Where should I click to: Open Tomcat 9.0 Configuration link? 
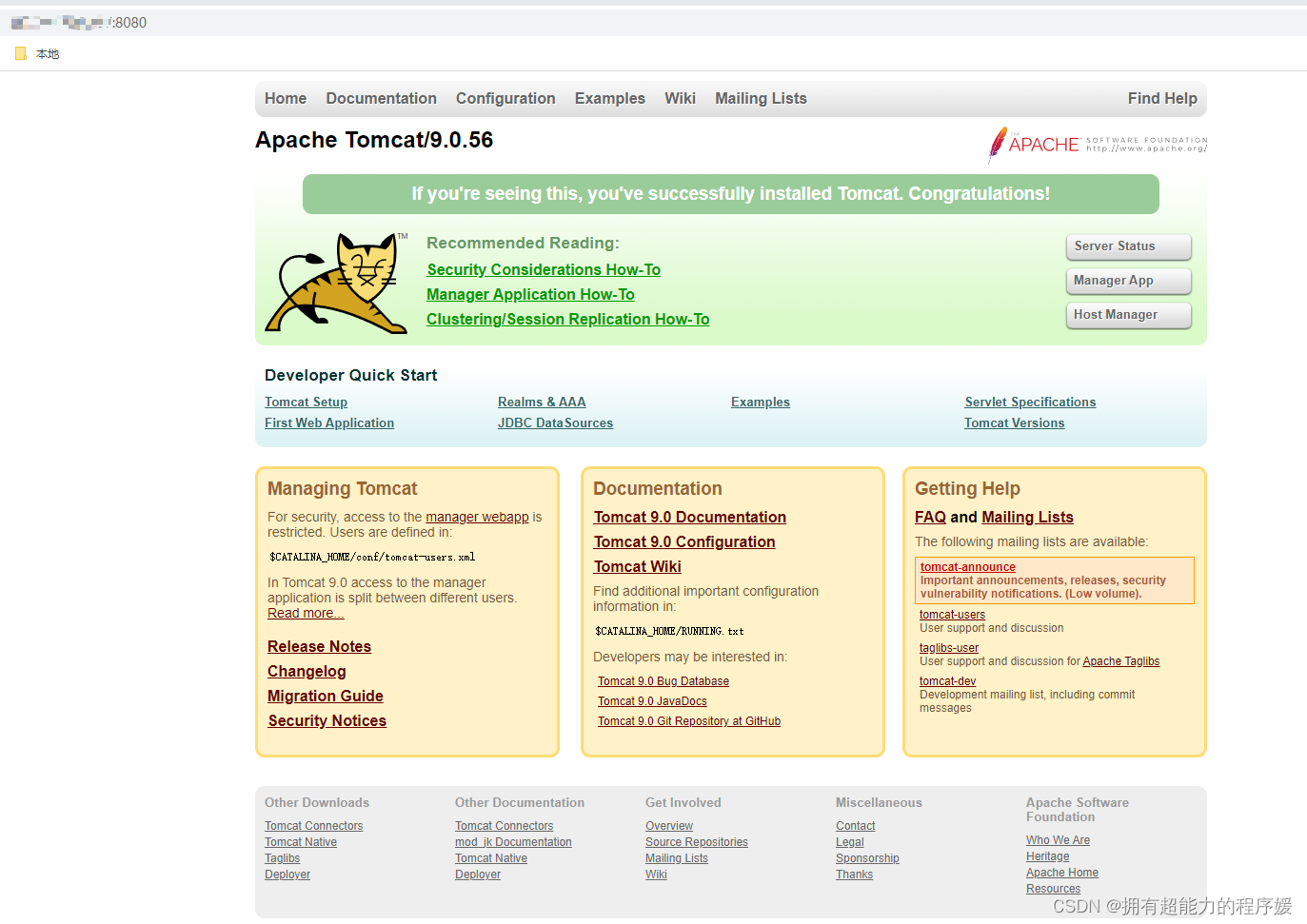click(684, 542)
